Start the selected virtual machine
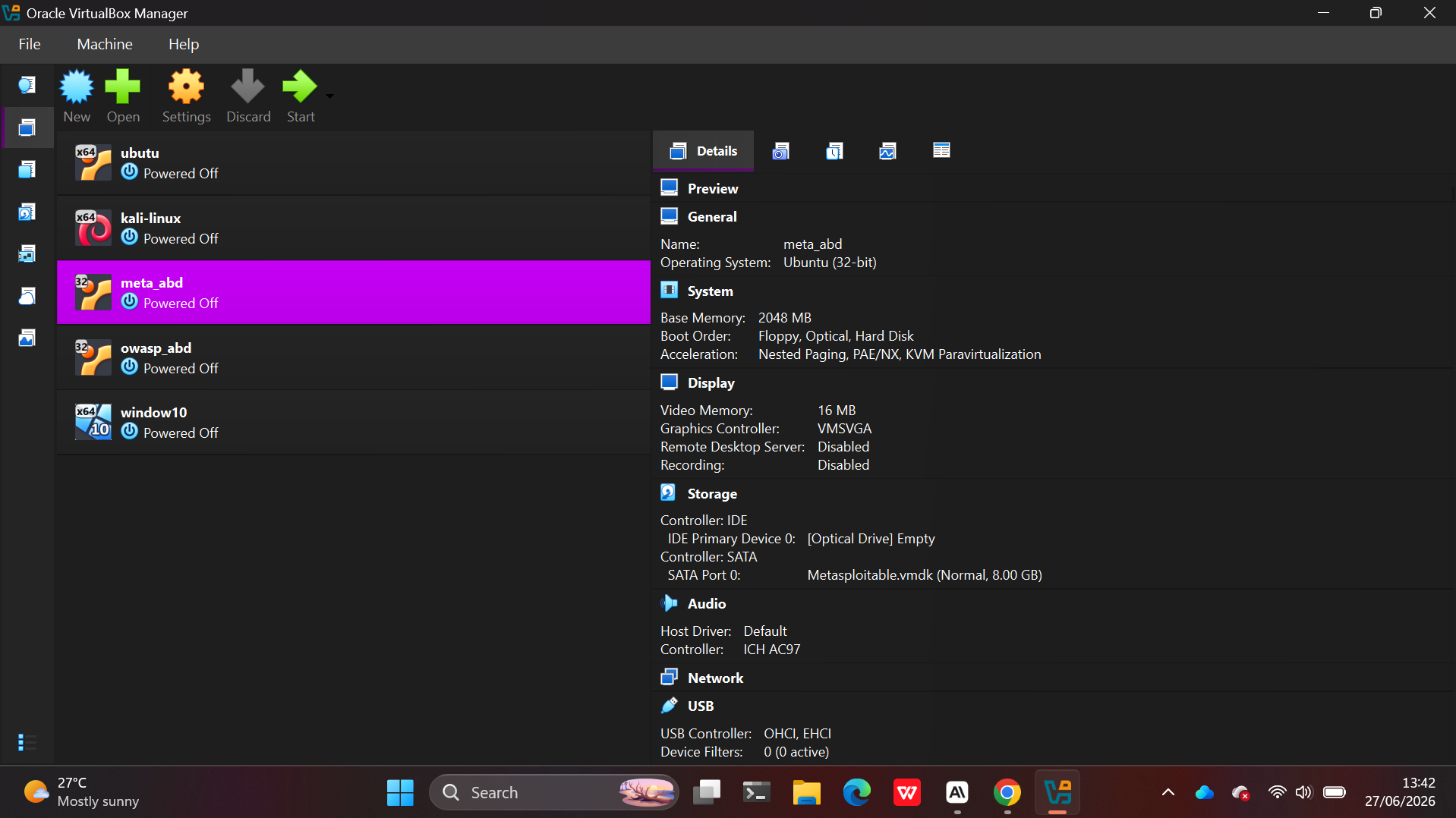1456x818 pixels. 301,96
